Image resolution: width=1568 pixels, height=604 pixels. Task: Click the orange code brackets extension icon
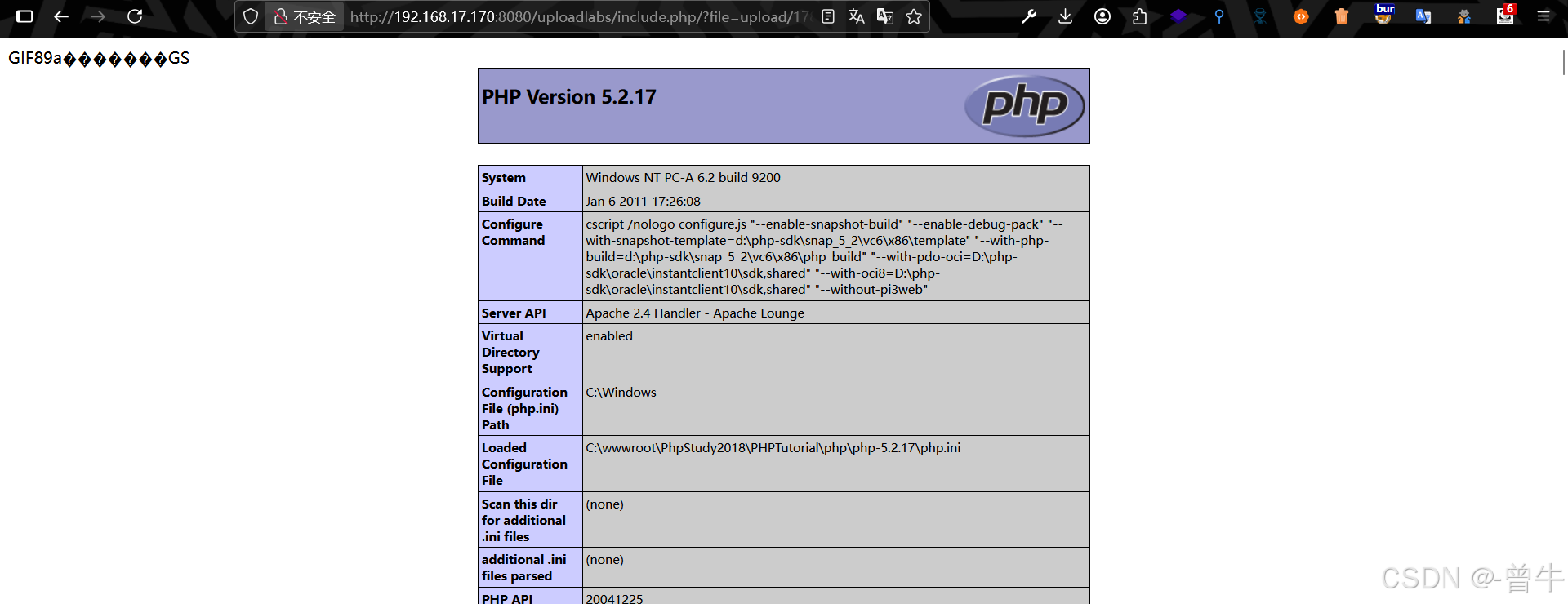click(x=1301, y=16)
